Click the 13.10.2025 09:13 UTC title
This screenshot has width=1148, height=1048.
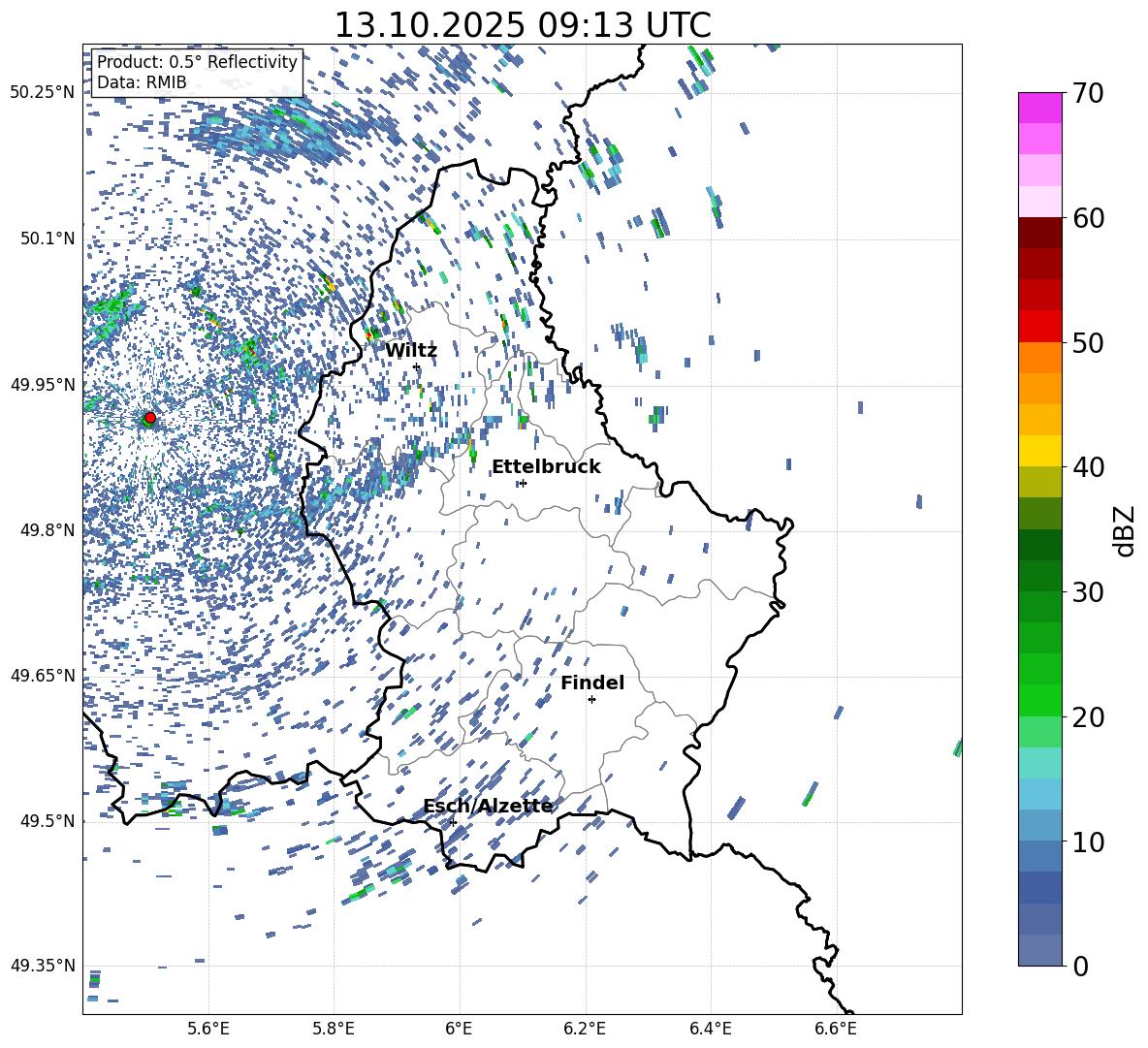[x=522, y=25]
